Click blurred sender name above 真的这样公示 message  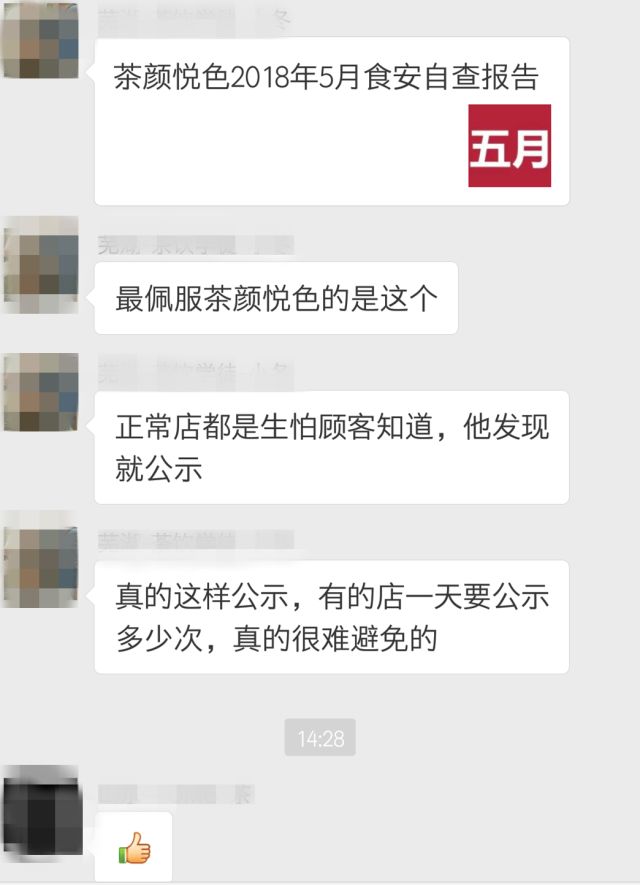[195, 540]
